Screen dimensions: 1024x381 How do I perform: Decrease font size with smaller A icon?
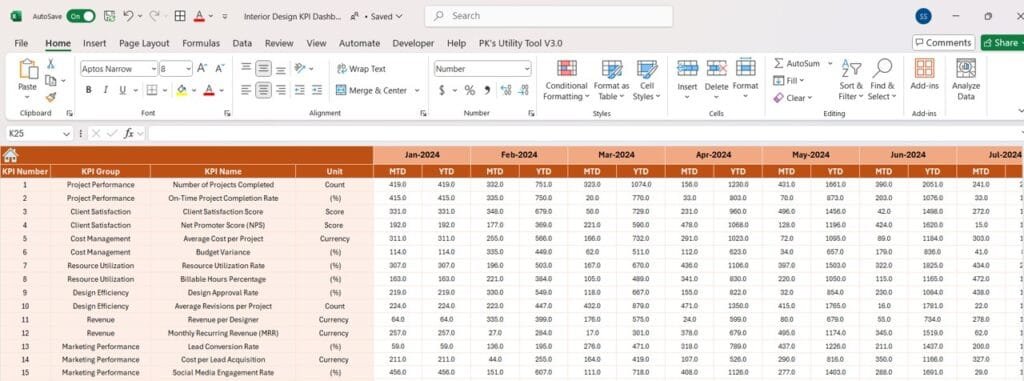tap(219, 68)
